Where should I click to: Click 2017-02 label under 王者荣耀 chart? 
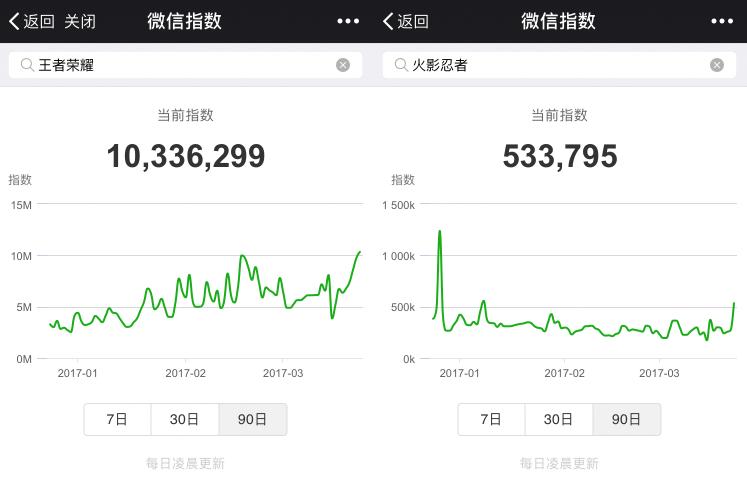(x=185, y=373)
